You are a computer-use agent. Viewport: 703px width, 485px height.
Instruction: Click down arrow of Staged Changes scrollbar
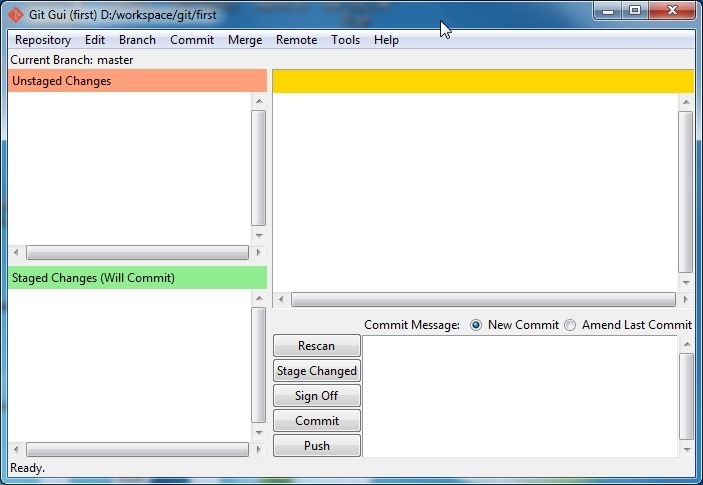pyautogui.click(x=259, y=433)
